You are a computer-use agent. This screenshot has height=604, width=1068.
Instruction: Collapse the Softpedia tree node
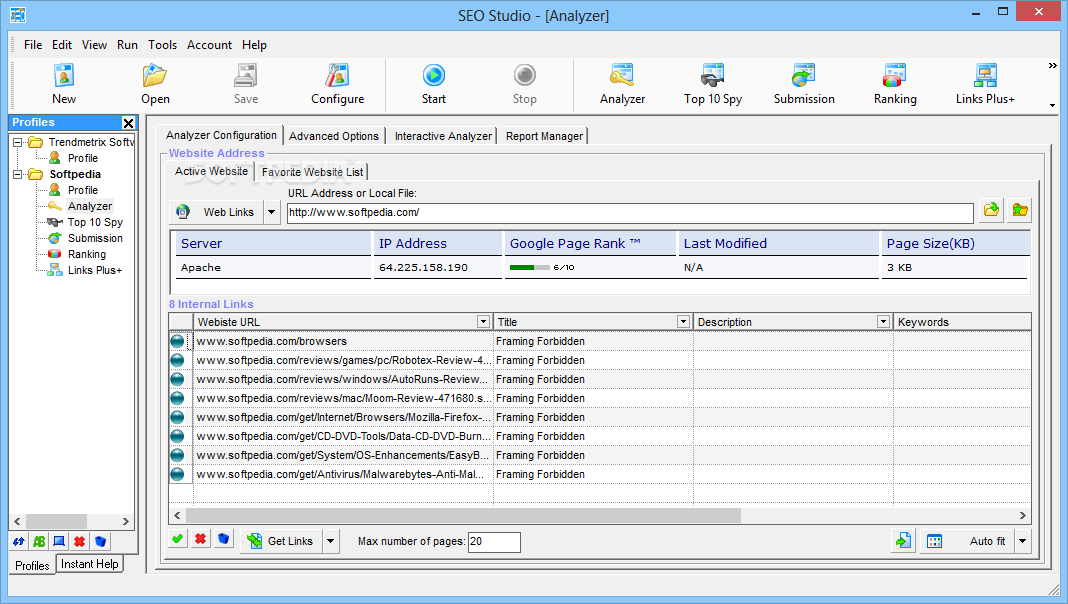pyautogui.click(x=18, y=174)
